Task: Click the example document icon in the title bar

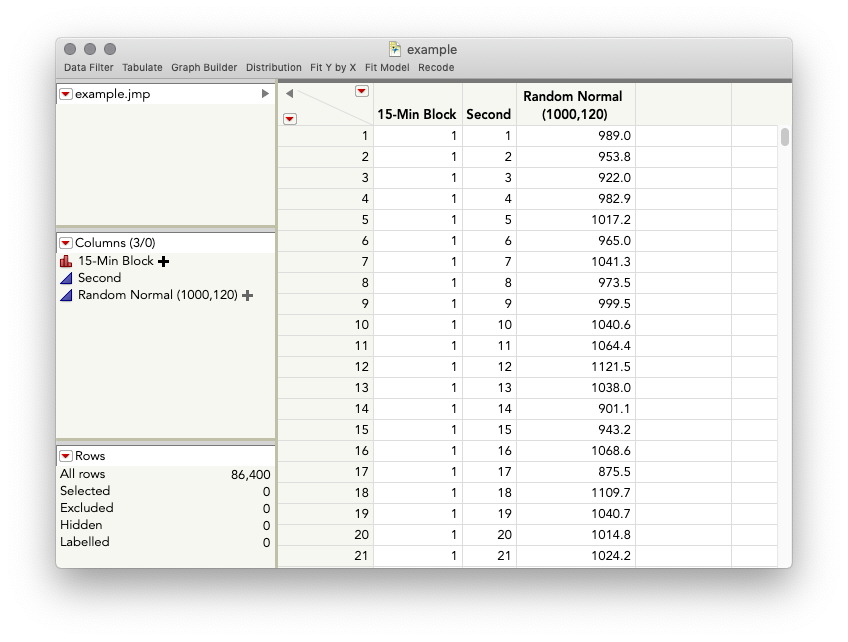Action: (395, 49)
